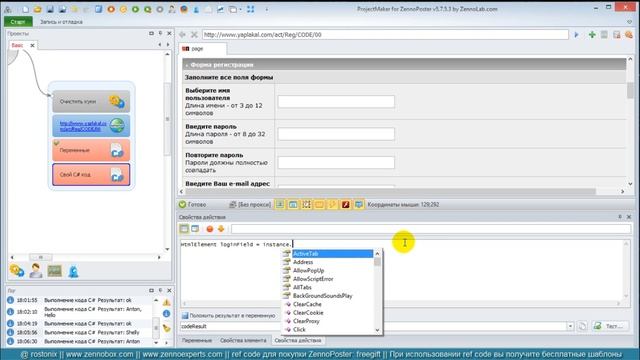Switch to the Свойства элемента bottom tab
This screenshot has width=640, height=360.
pos(243,340)
